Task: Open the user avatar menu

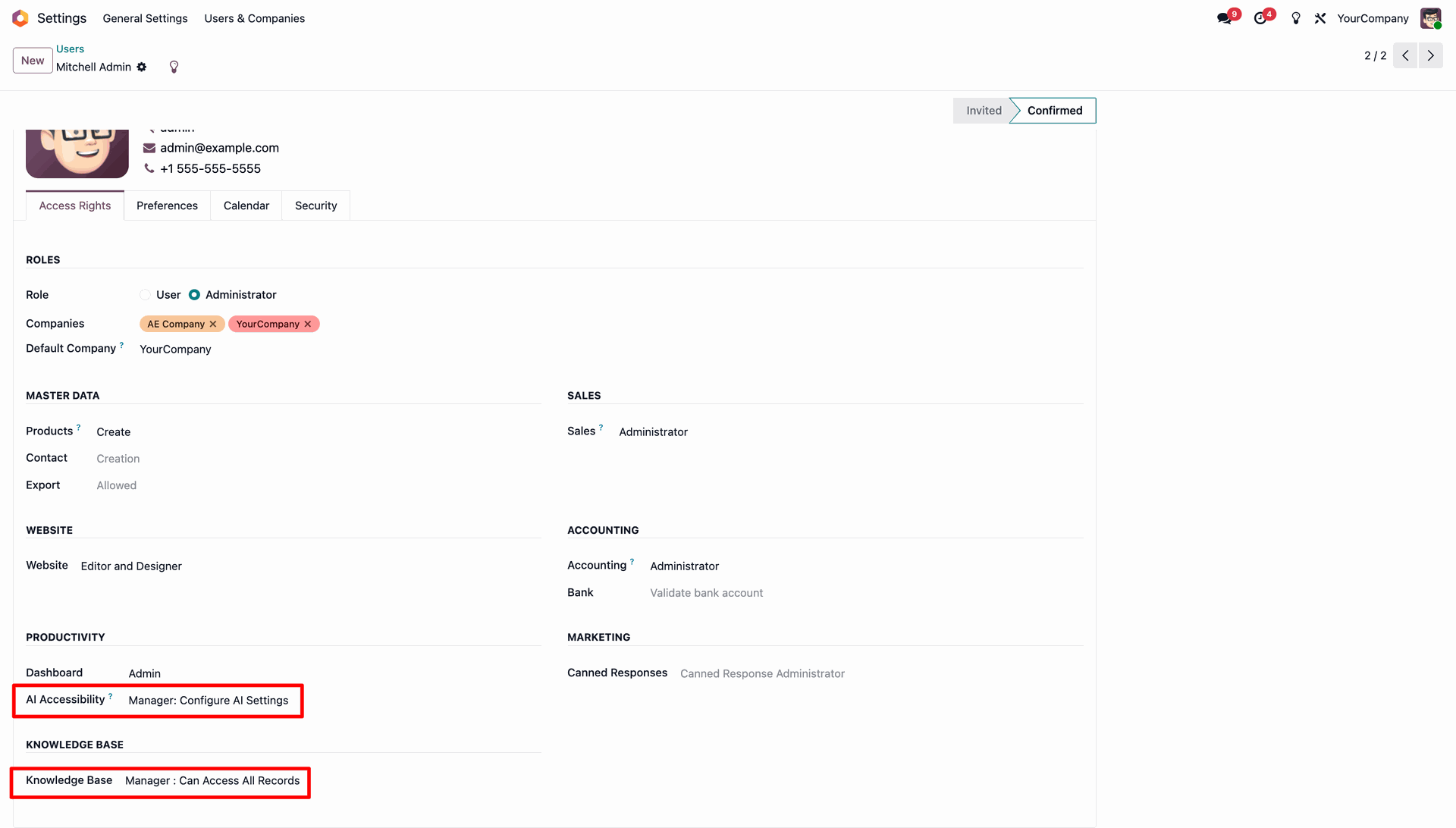Action: pos(1431,18)
